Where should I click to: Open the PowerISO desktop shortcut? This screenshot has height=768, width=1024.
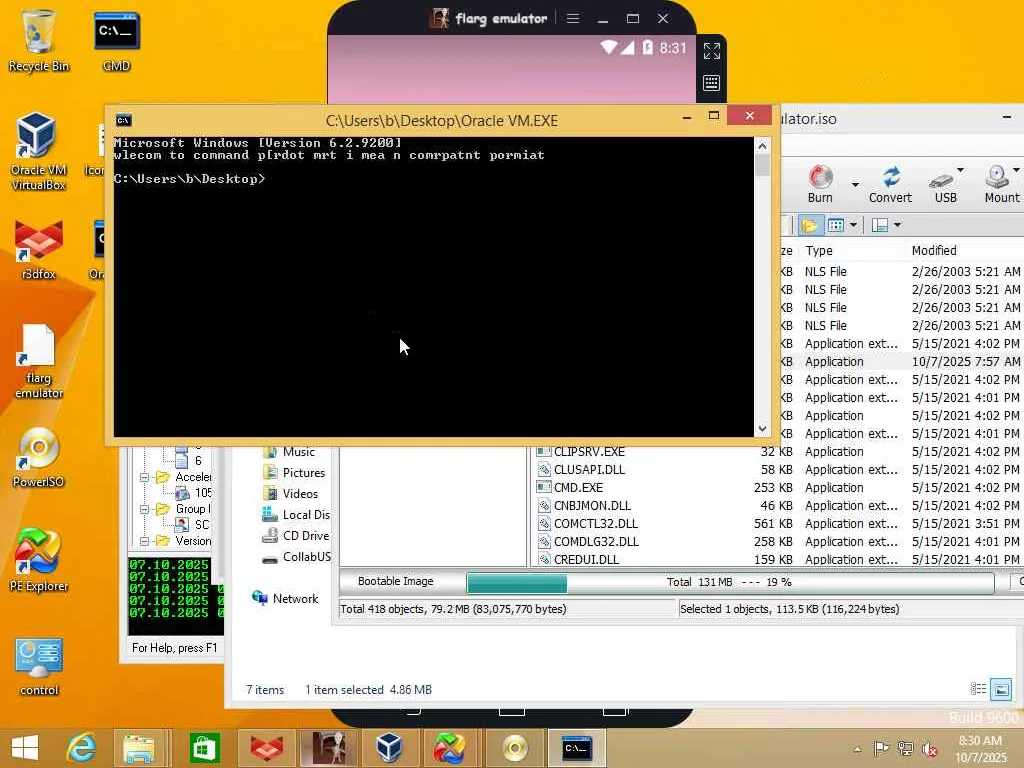click(x=38, y=457)
